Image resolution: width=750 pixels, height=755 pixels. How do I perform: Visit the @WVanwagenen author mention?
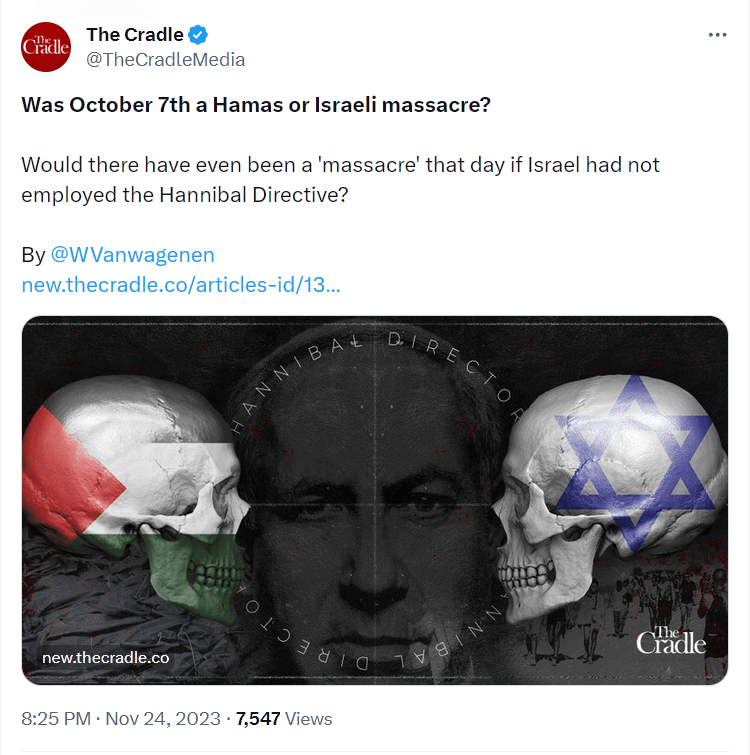point(132,255)
